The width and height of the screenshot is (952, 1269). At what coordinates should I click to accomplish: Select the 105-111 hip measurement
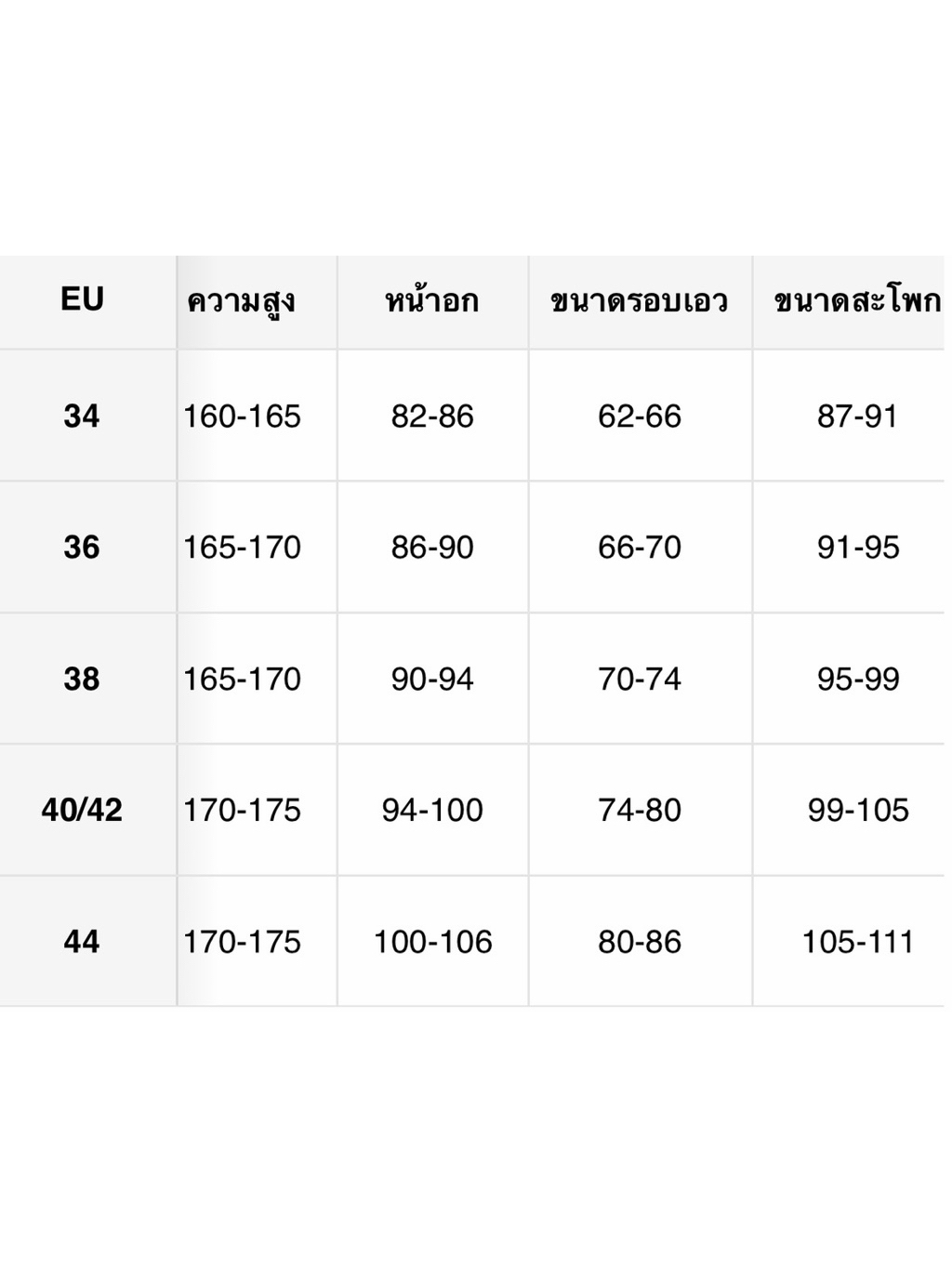point(858,942)
